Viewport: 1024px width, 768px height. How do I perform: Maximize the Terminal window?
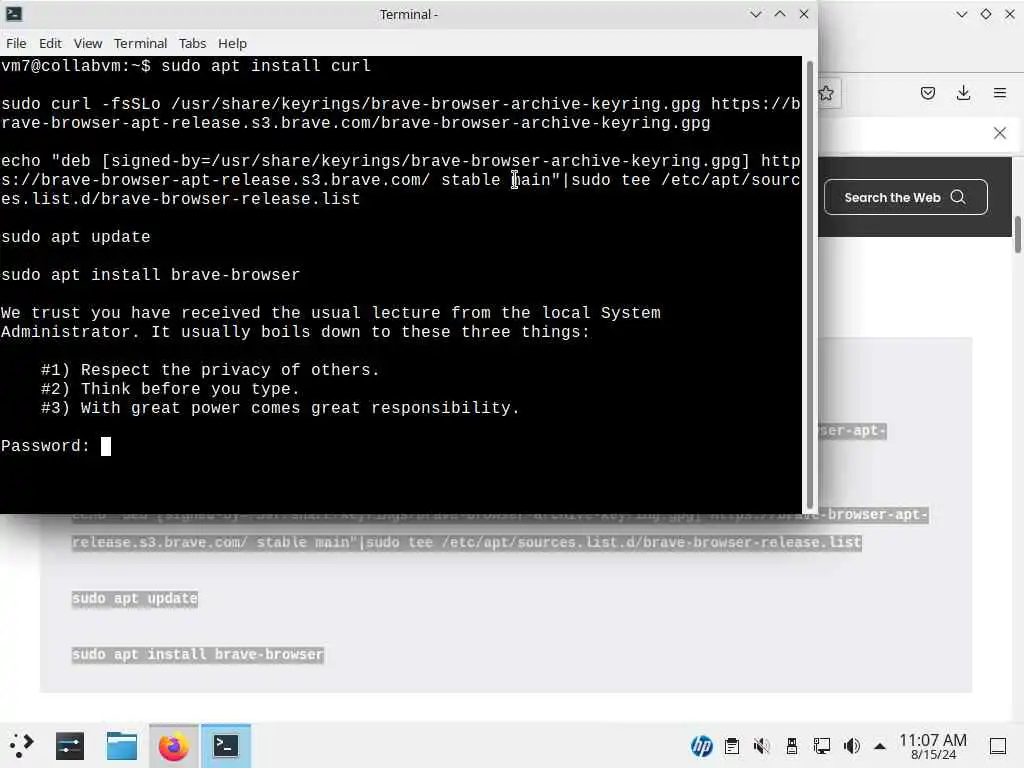tap(780, 14)
